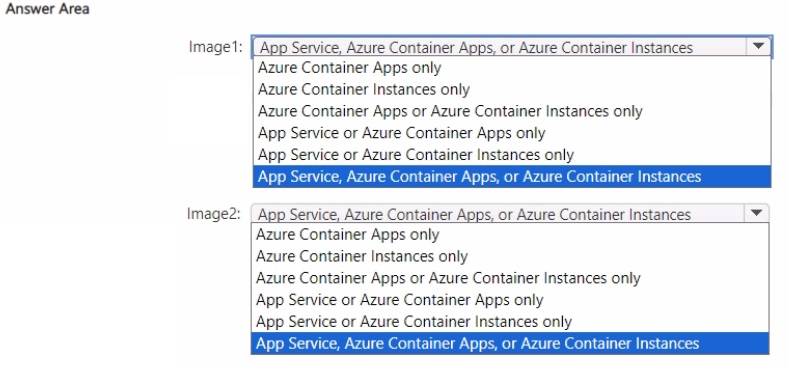This screenshot has width=788, height=379.
Task: Pick "App Service or Azure Container Apps only" for Image2
Action: click(510, 300)
